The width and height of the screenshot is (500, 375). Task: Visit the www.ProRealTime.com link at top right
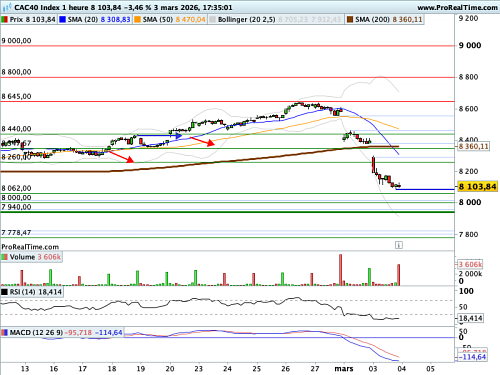point(457,7)
